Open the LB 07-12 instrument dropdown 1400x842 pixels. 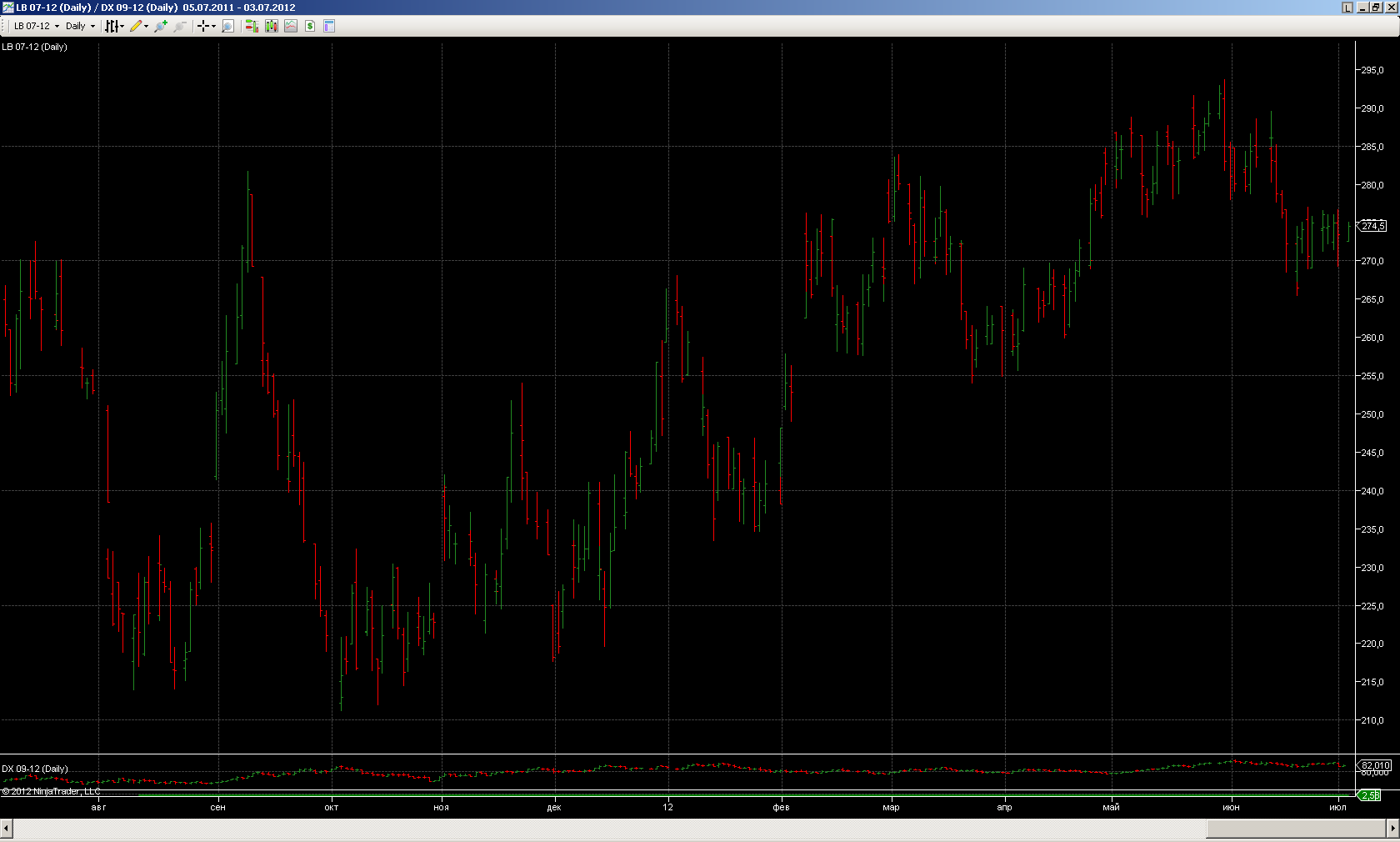[x=36, y=26]
